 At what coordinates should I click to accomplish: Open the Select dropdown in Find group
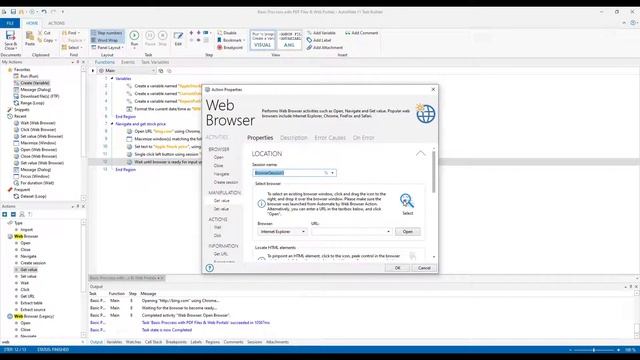click(72, 48)
